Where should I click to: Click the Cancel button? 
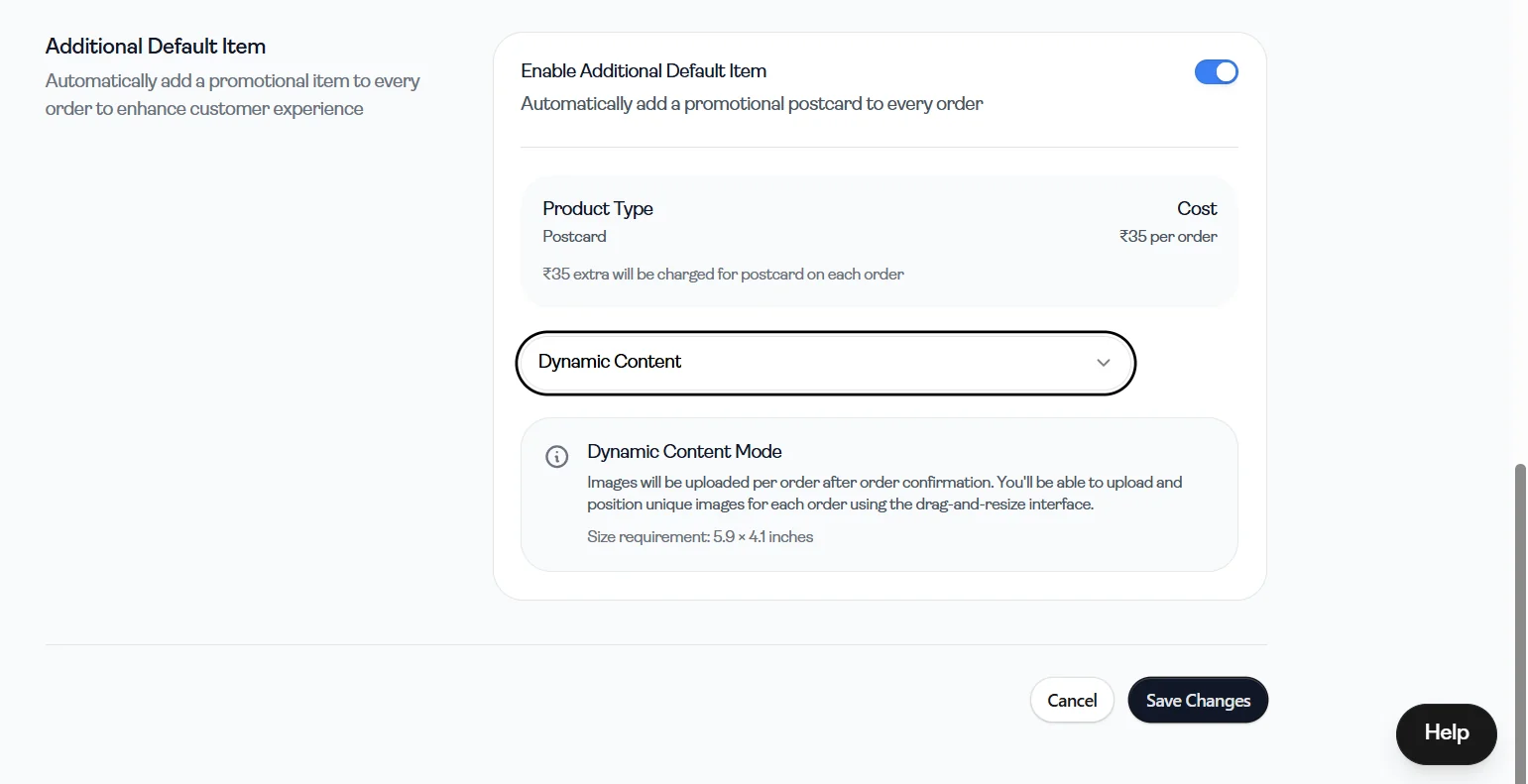(1072, 700)
